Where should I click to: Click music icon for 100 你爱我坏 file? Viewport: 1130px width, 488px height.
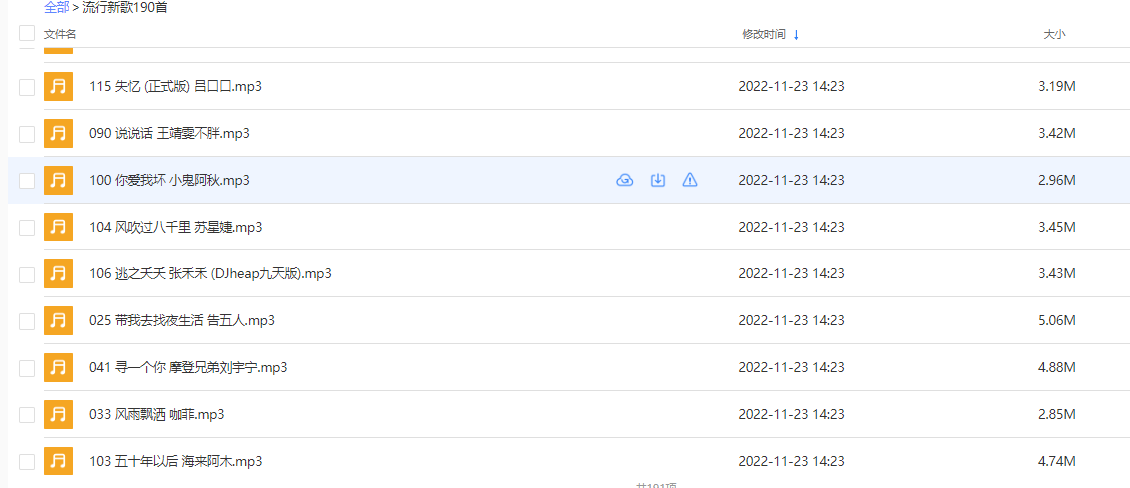pos(58,180)
